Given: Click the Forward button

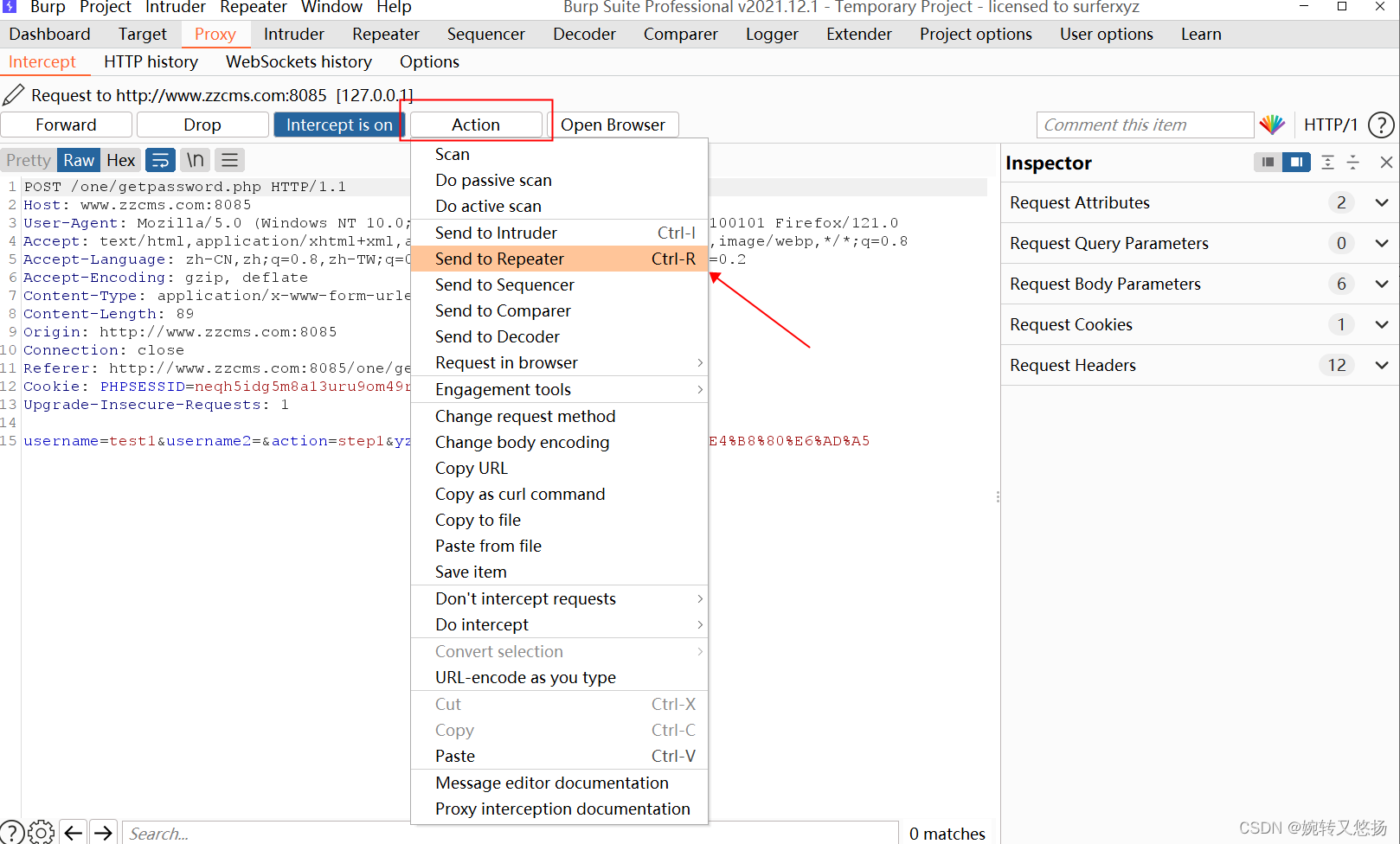Looking at the screenshot, I should (x=67, y=125).
